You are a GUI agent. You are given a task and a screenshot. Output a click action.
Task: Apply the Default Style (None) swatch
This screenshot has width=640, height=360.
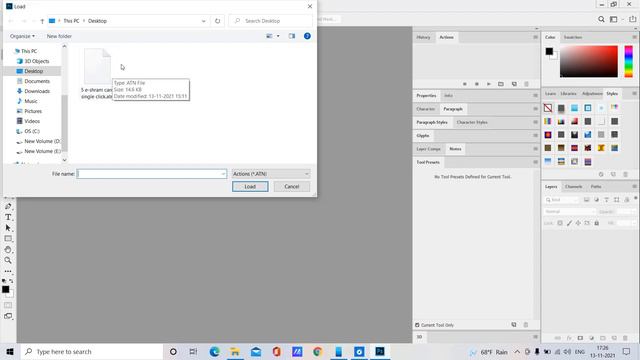point(548,108)
